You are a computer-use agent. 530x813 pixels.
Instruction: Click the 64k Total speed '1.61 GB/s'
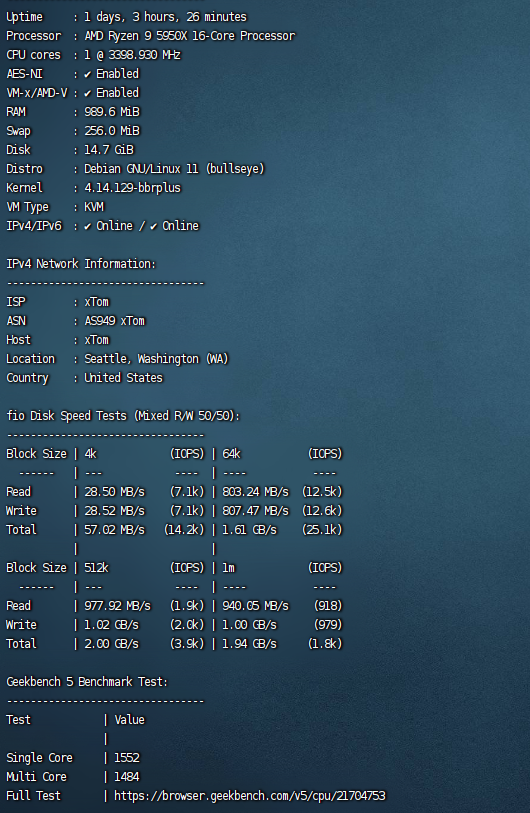[249, 530]
